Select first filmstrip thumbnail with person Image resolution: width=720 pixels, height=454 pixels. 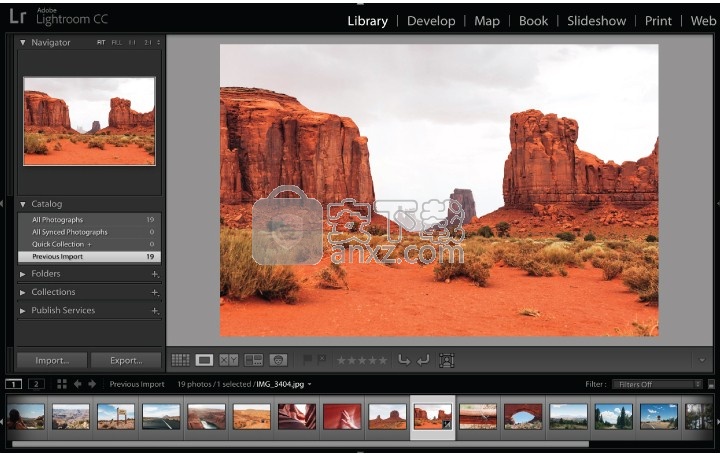(x=26, y=416)
